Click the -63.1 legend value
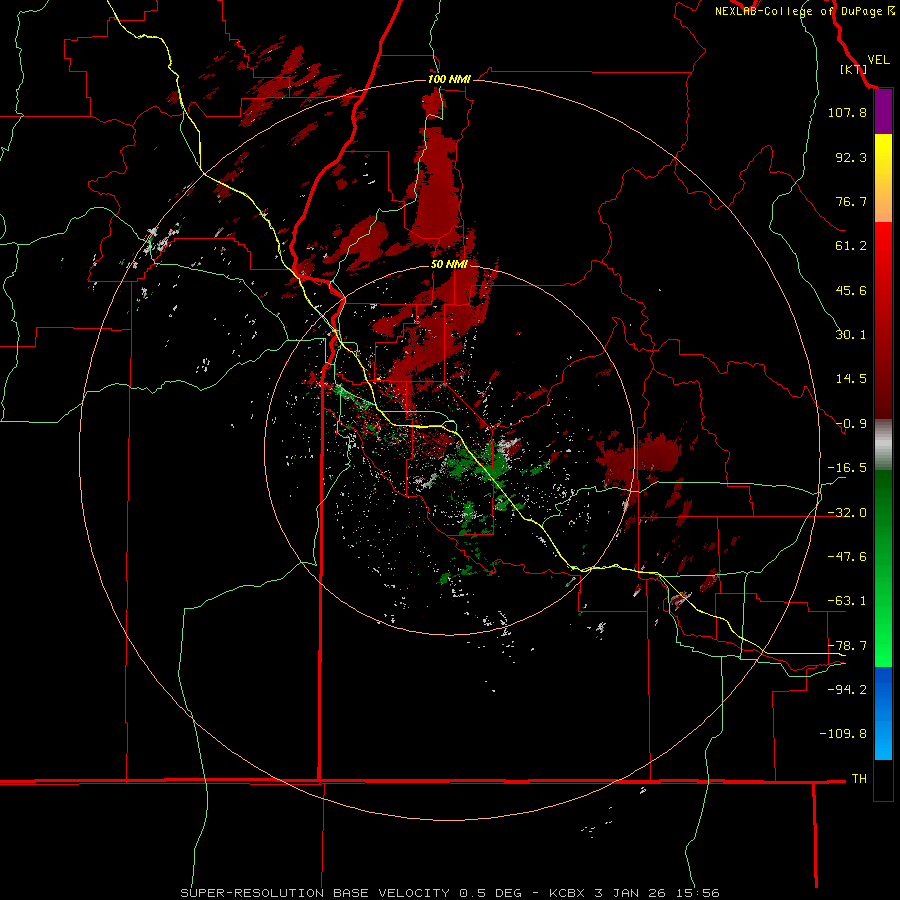This screenshot has height=900, width=900. pyautogui.click(x=847, y=601)
